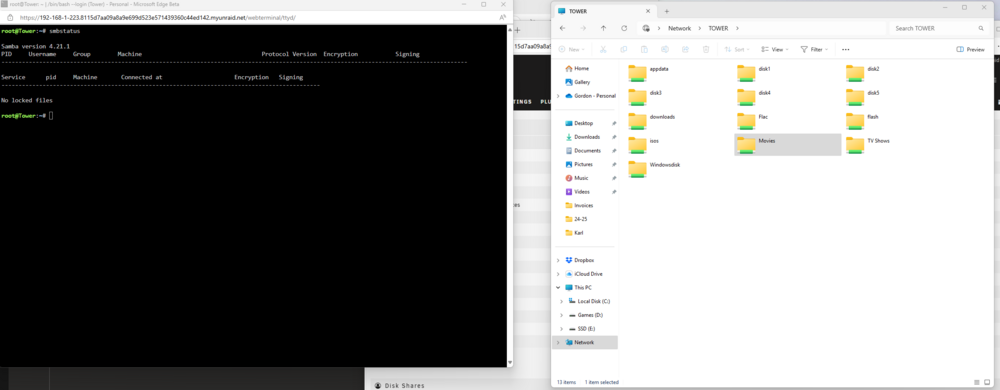Select Network in the navigation pane
1000x390 pixels.
[x=584, y=342]
